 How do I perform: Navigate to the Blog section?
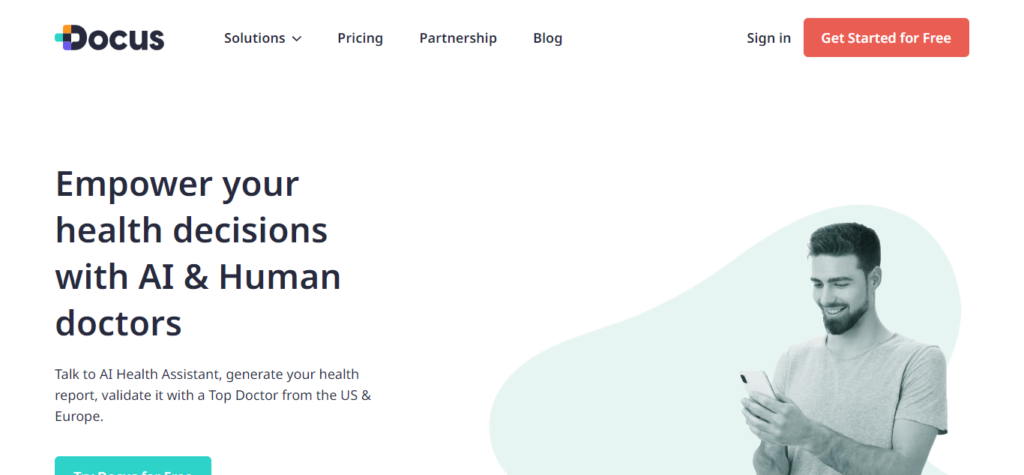coord(548,38)
